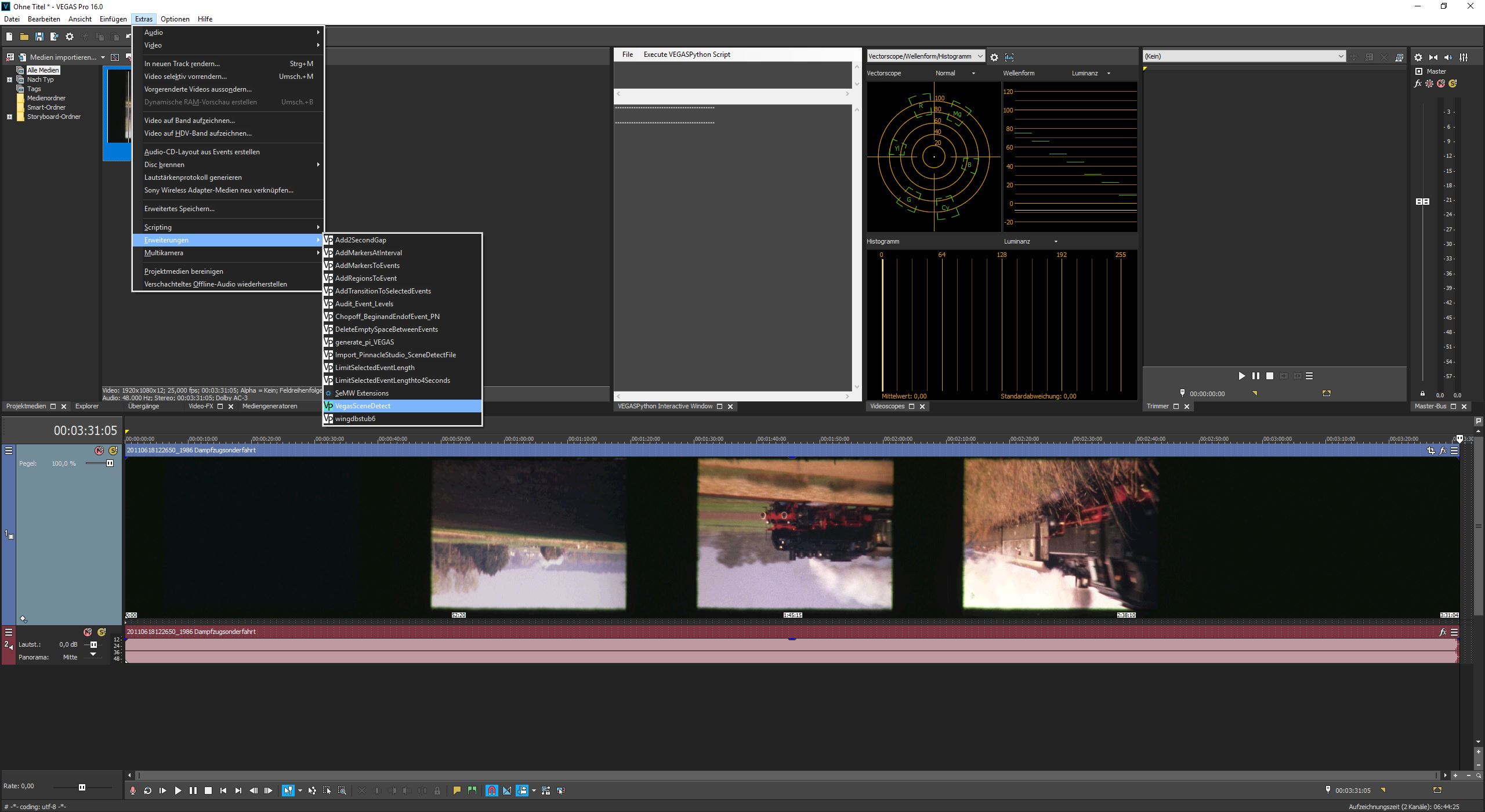Open the trimmer (Kein) media dropdown
1485x812 pixels.
coord(1341,56)
